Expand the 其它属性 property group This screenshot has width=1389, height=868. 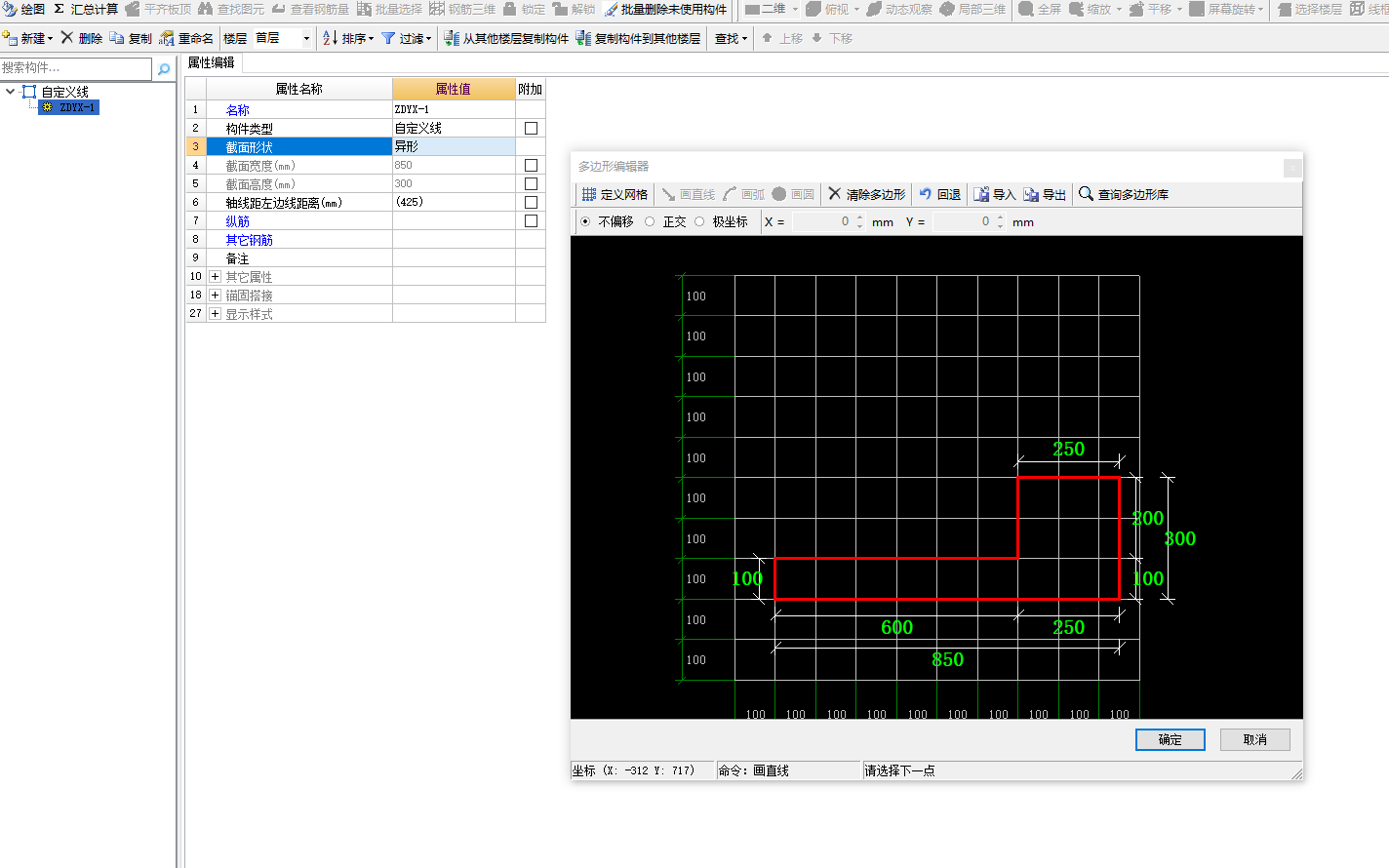click(x=215, y=276)
